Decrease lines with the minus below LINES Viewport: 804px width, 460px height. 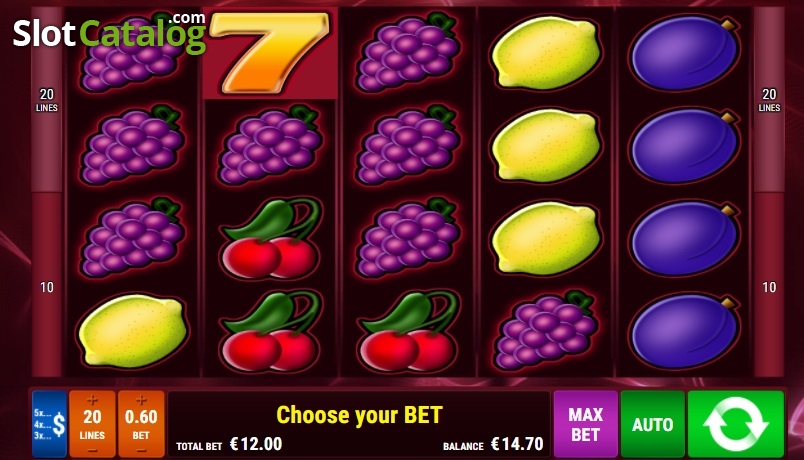[92, 450]
